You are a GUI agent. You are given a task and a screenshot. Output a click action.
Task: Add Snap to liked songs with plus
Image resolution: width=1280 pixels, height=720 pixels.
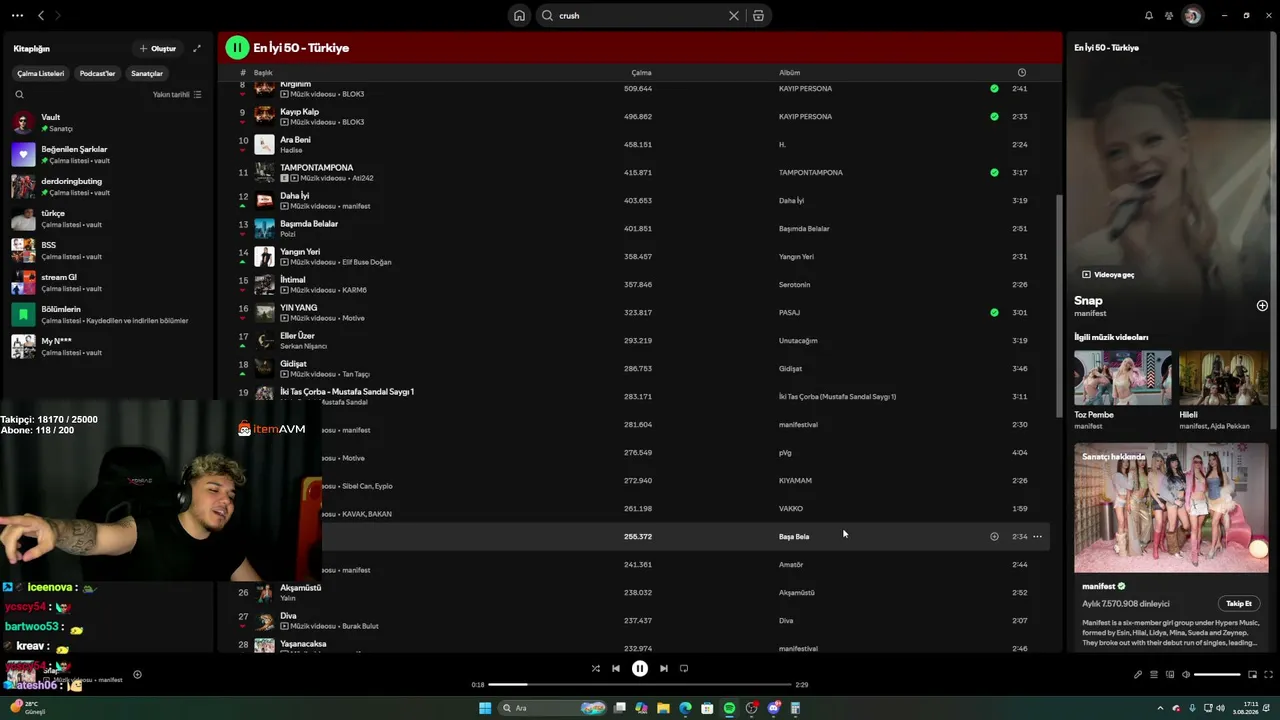coord(1262,305)
